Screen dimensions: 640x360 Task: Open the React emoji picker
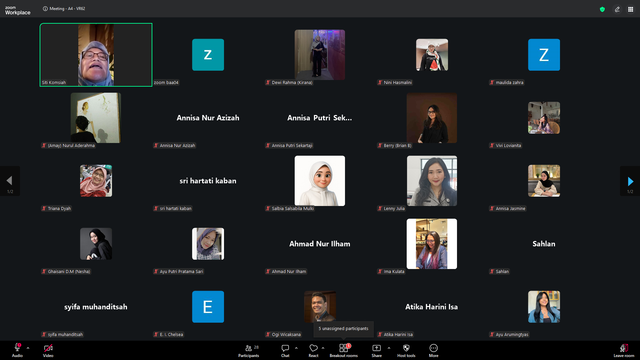(x=313, y=350)
